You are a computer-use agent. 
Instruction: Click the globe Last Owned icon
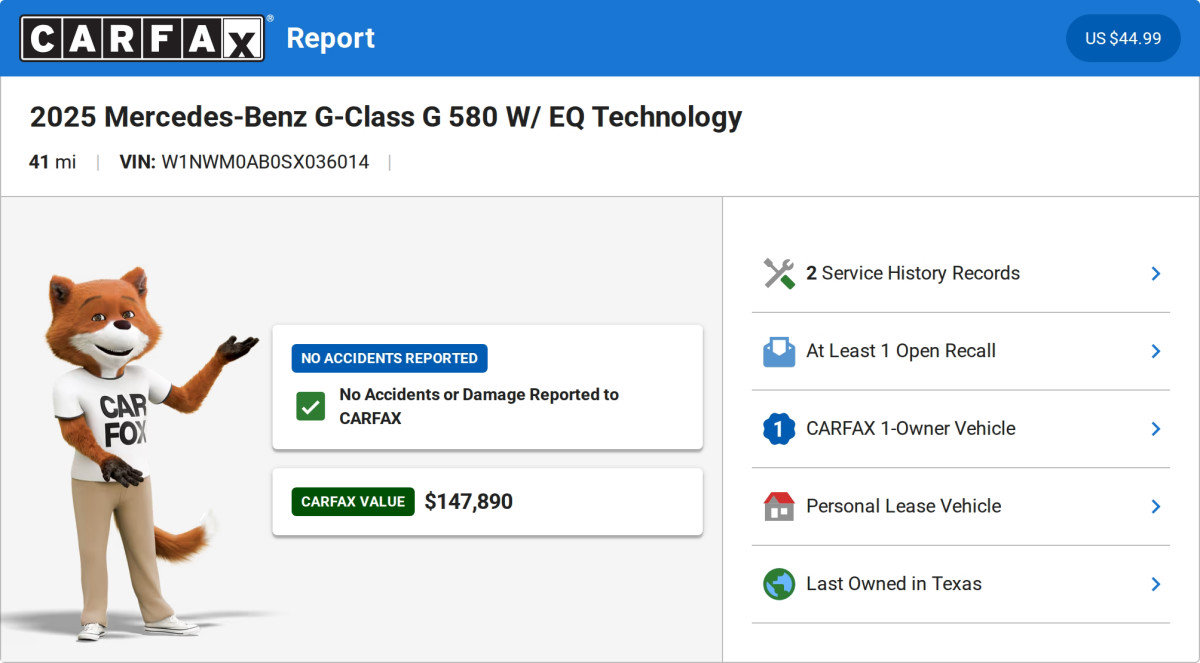[779, 584]
